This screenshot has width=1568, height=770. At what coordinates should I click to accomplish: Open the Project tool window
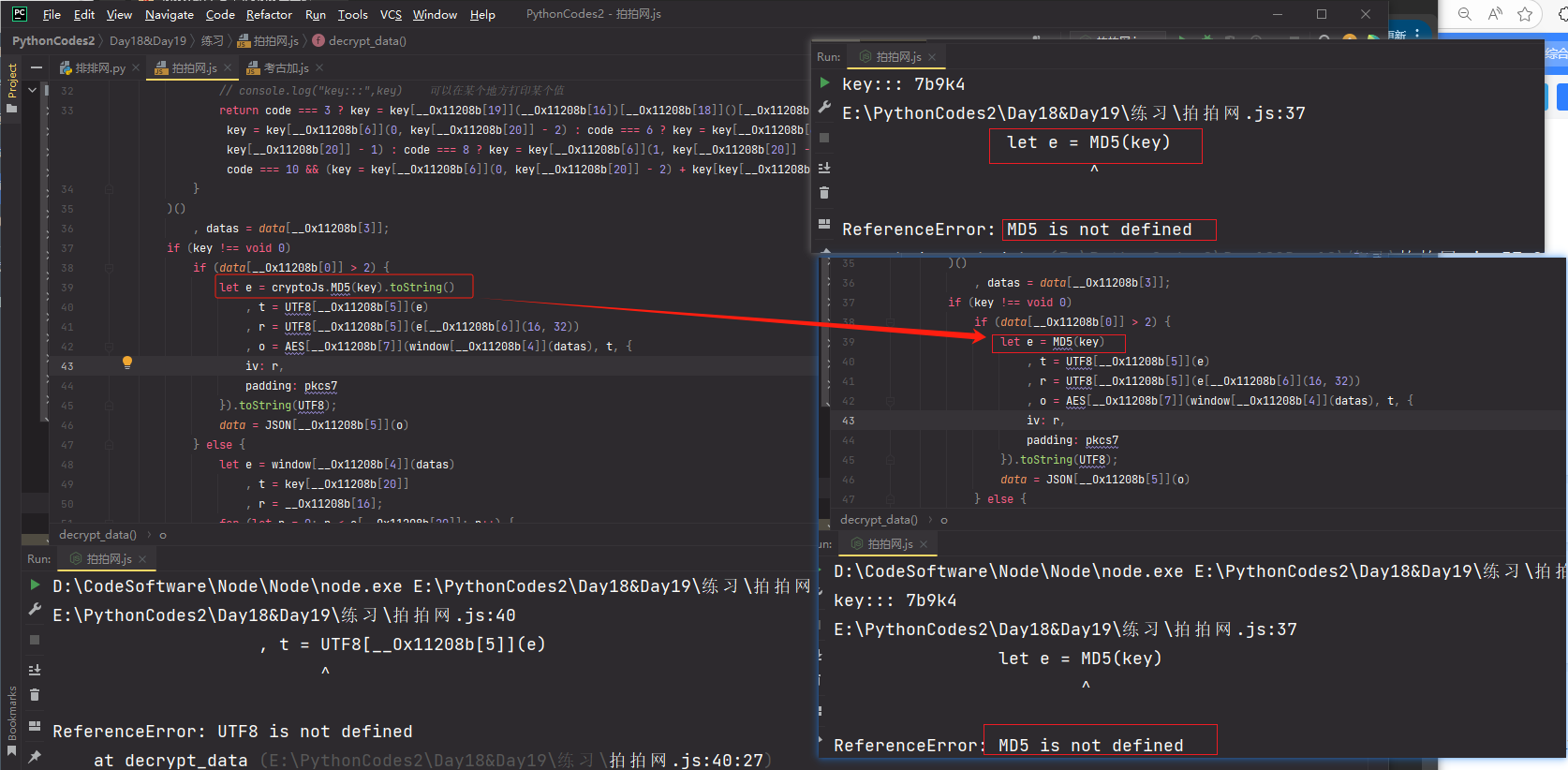tap(12, 88)
